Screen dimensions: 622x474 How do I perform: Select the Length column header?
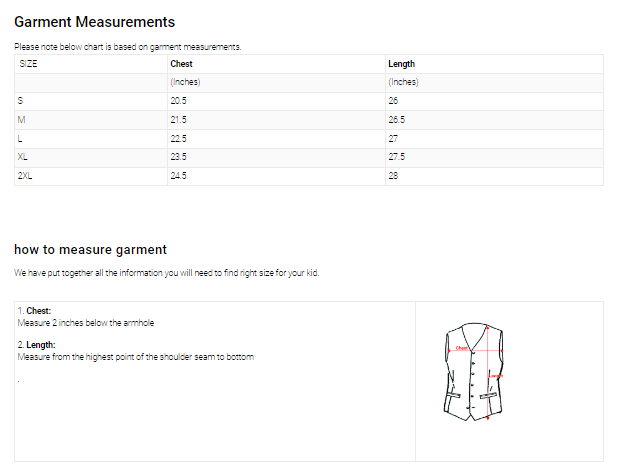point(401,64)
